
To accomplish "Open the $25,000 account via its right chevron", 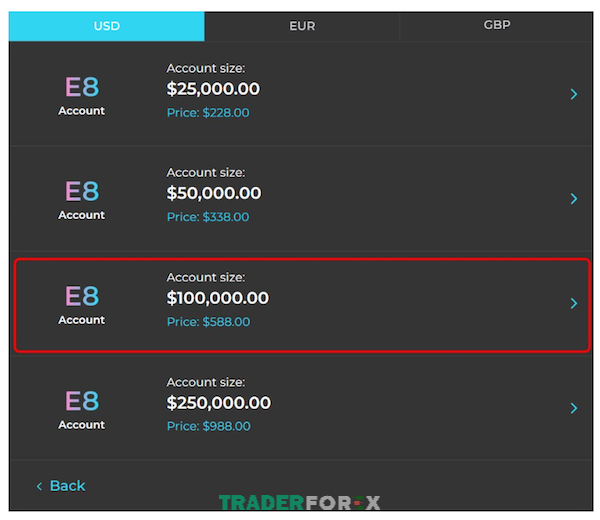I will point(574,94).
